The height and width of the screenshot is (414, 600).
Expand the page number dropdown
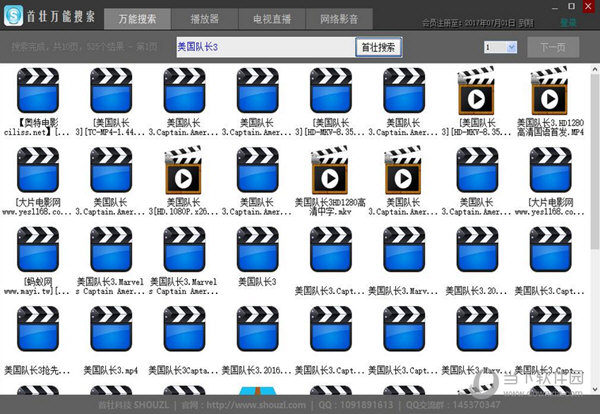pos(512,47)
